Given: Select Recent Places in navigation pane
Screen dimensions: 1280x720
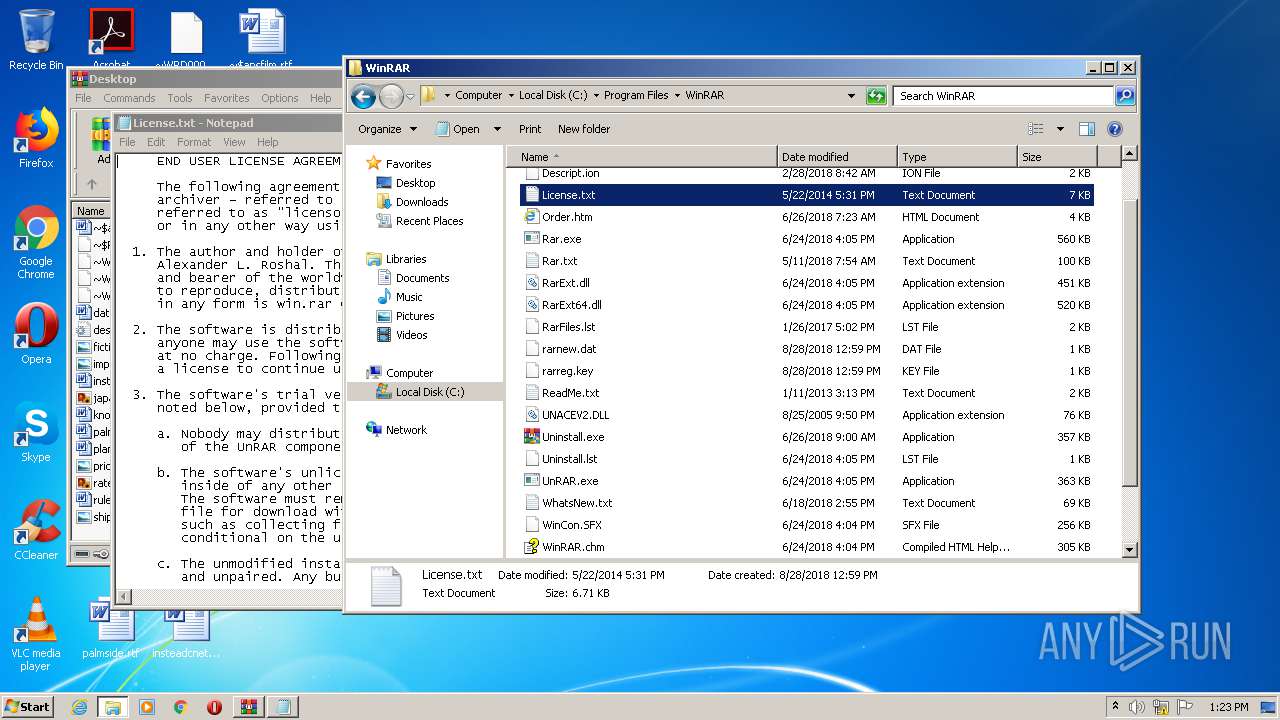Looking at the screenshot, I should tap(429, 221).
